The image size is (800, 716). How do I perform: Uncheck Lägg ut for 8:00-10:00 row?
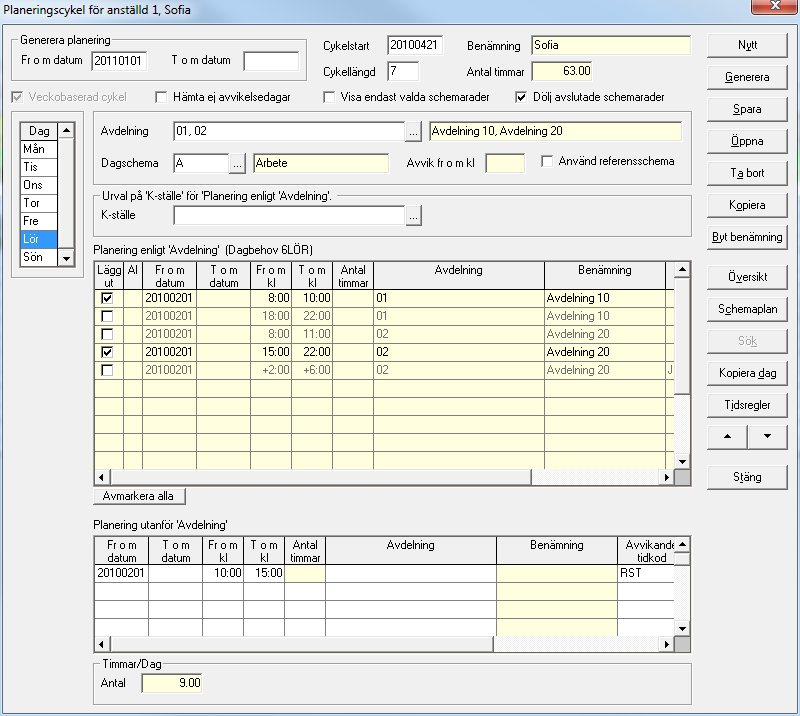pos(107,298)
